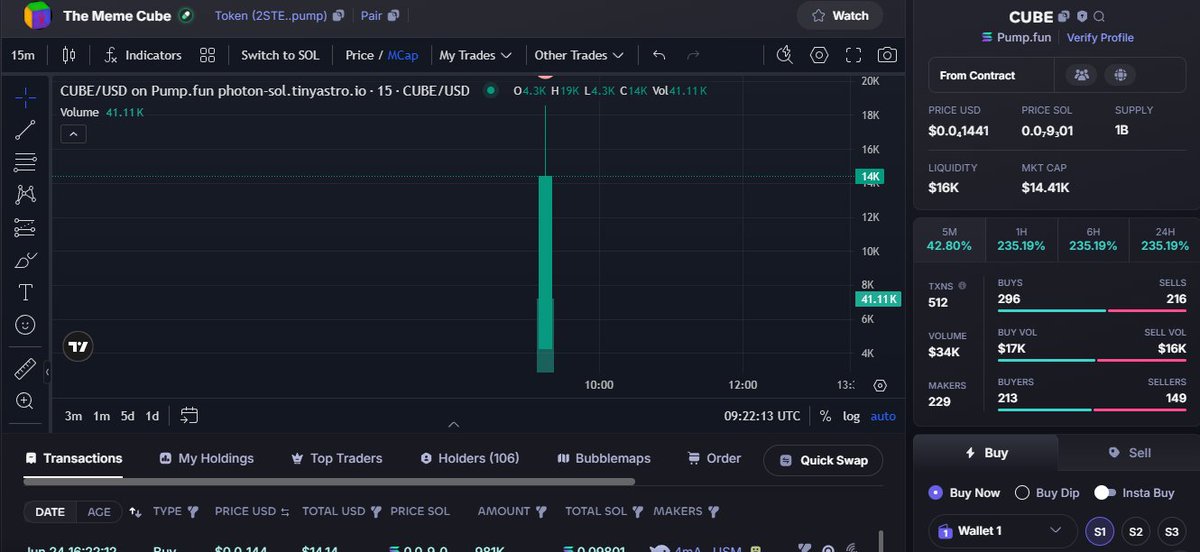Change candlestick chart style
The height and width of the screenshot is (552, 1200).
tap(69, 55)
